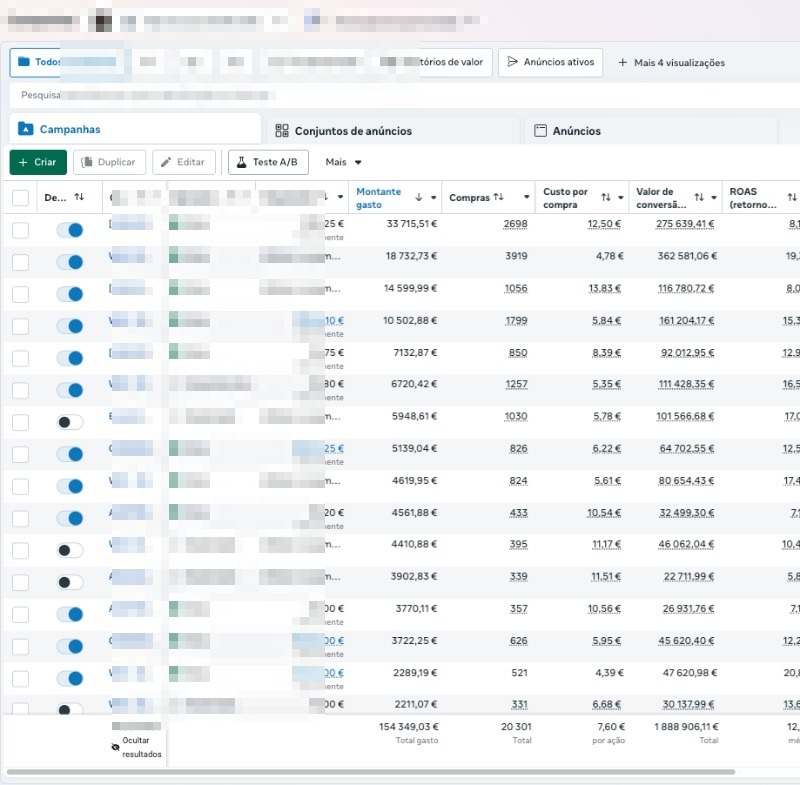Toggle off campaign with 2289,19 € spent
This screenshot has height=785, width=800.
pyautogui.click(x=70, y=678)
